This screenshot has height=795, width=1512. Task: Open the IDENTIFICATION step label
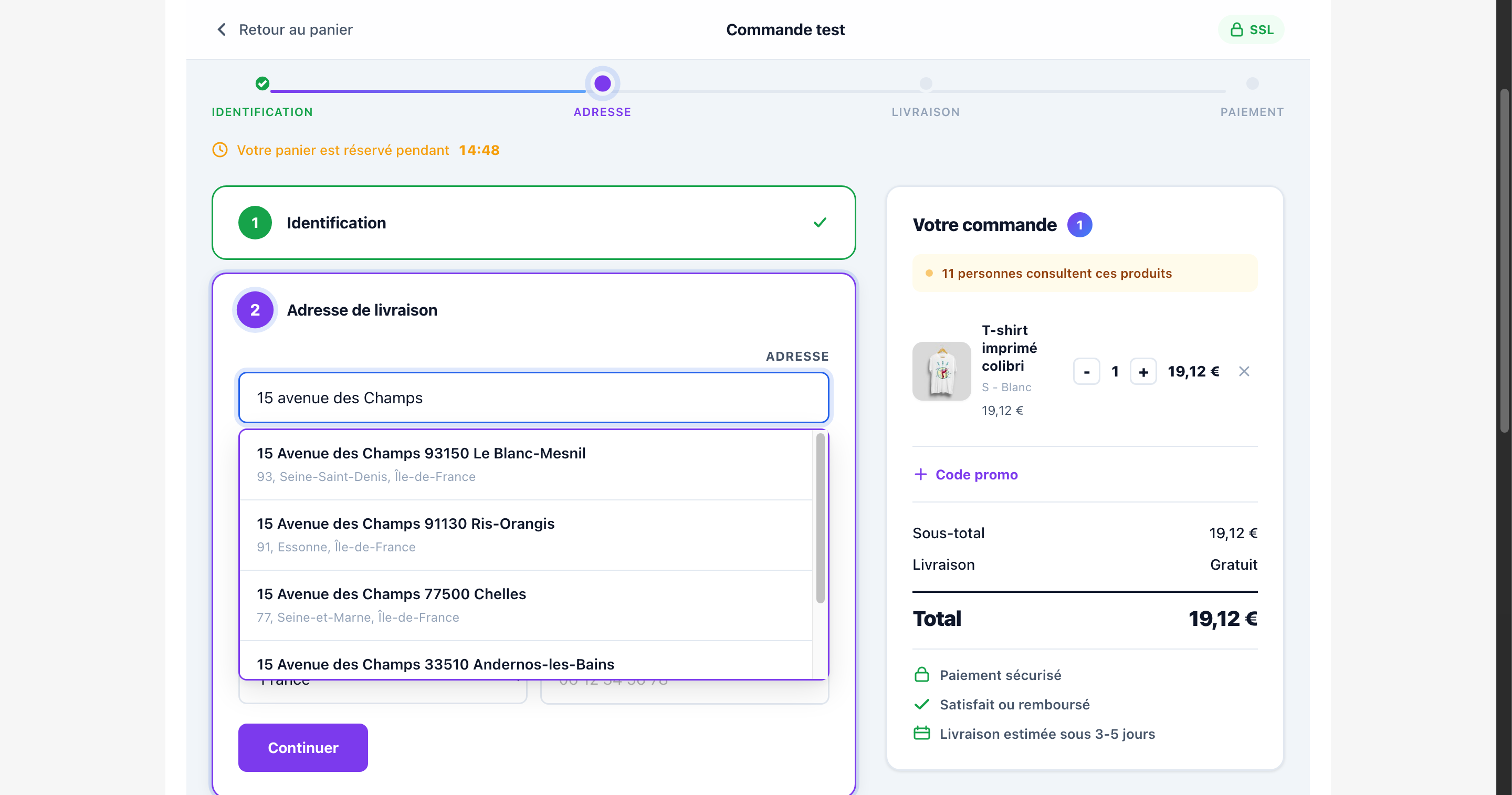(262, 112)
